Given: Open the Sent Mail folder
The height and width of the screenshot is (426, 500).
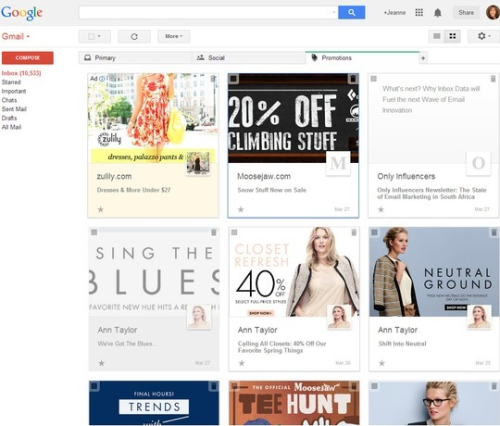Looking at the screenshot, I should (14, 109).
